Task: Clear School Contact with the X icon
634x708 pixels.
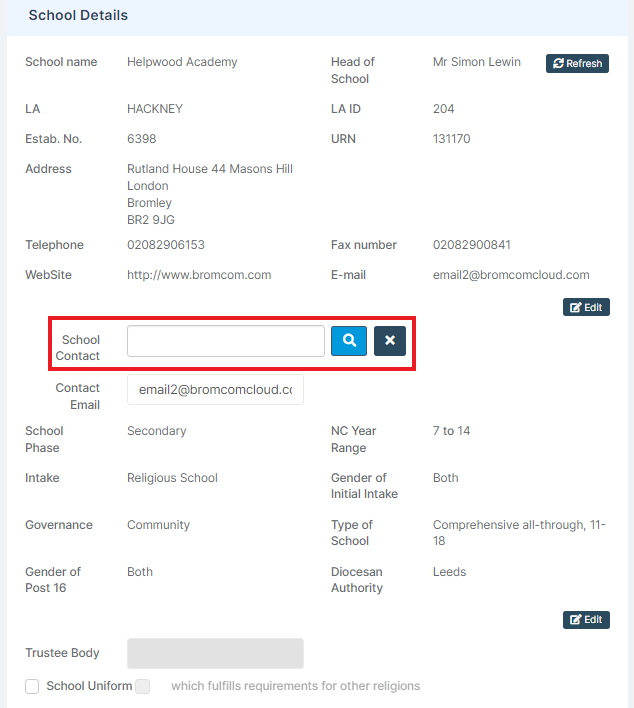Action: [390, 340]
